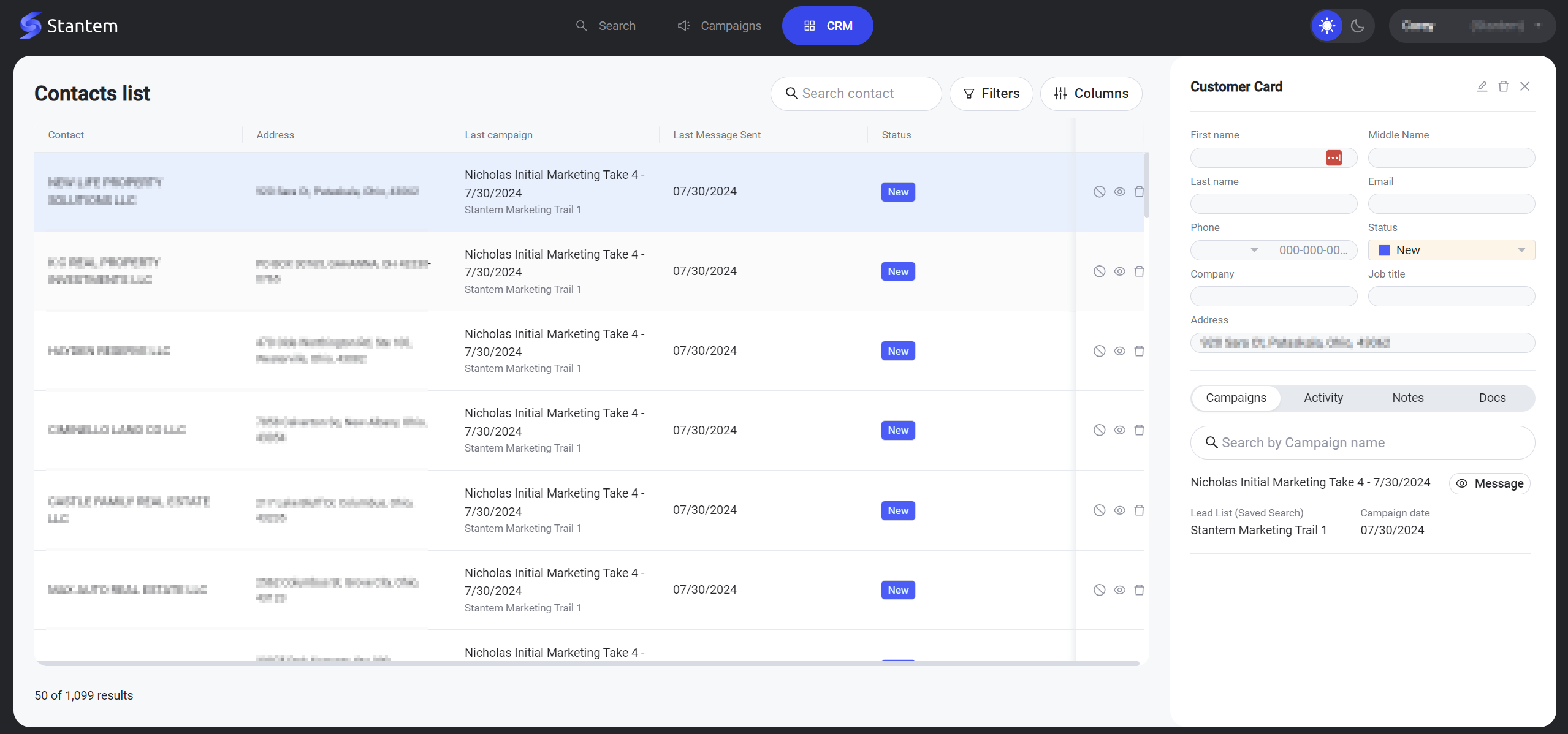Open the Status dropdown showing New
This screenshot has height=734, width=1568.
click(x=1451, y=250)
